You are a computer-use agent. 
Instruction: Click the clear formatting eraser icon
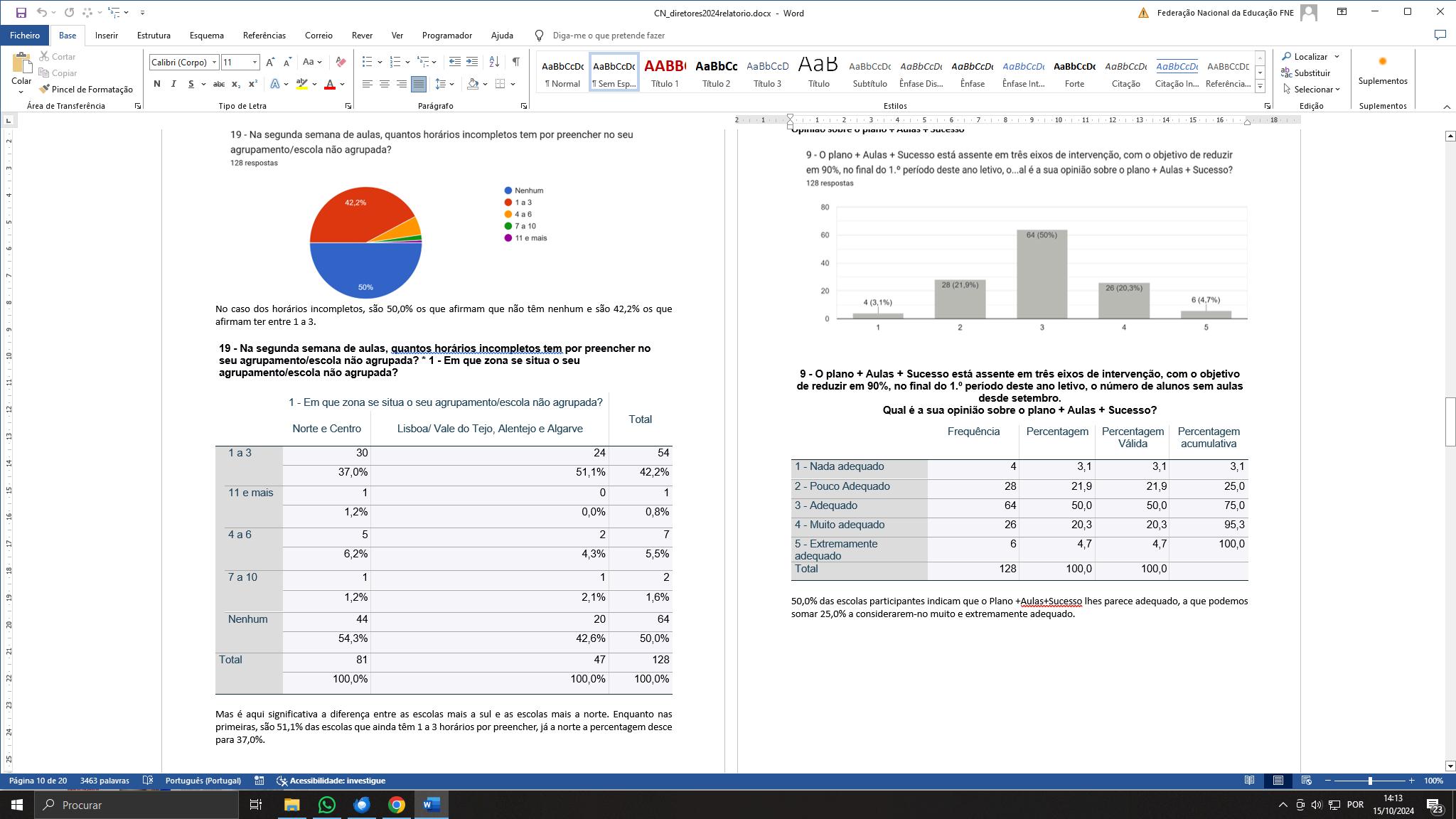[341, 62]
